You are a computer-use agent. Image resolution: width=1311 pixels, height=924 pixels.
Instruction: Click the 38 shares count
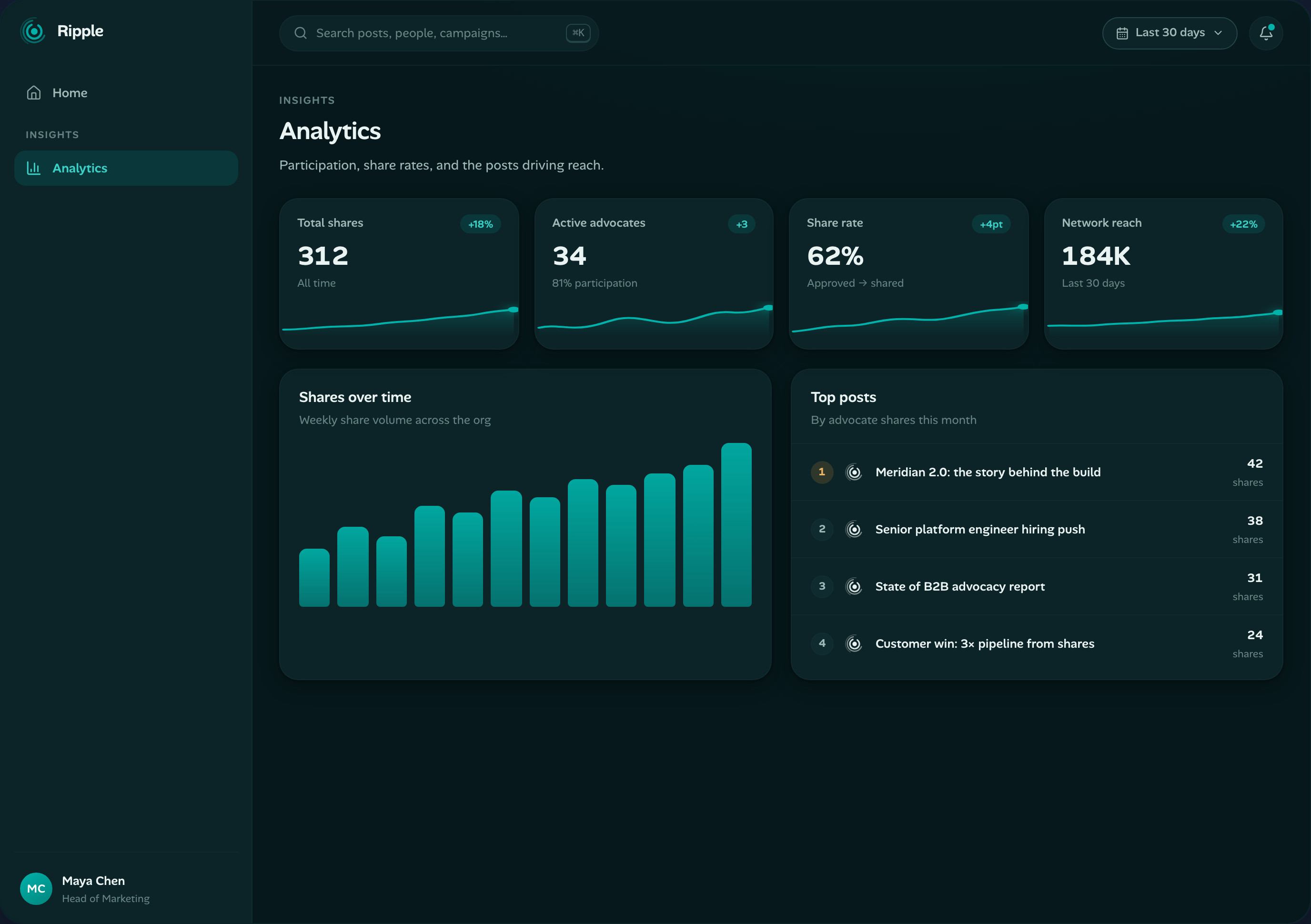pyautogui.click(x=1254, y=521)
